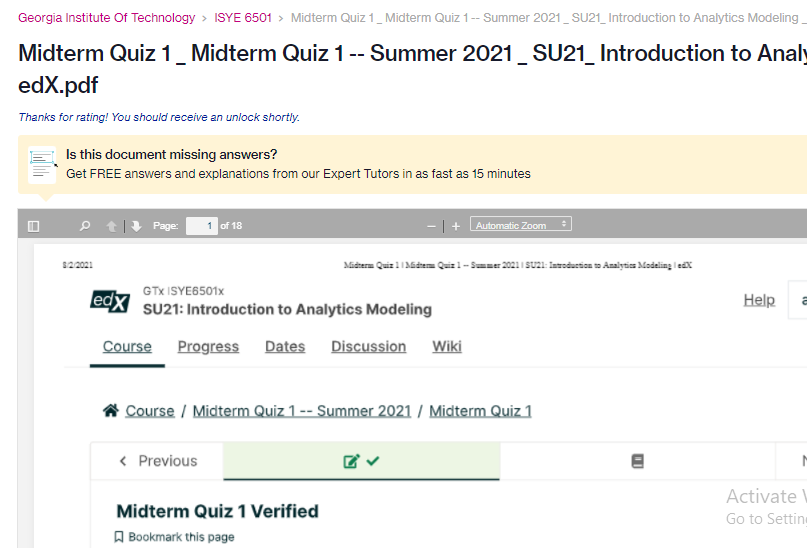Select the completed quiz edit-check tab

[x=361, y=461]
